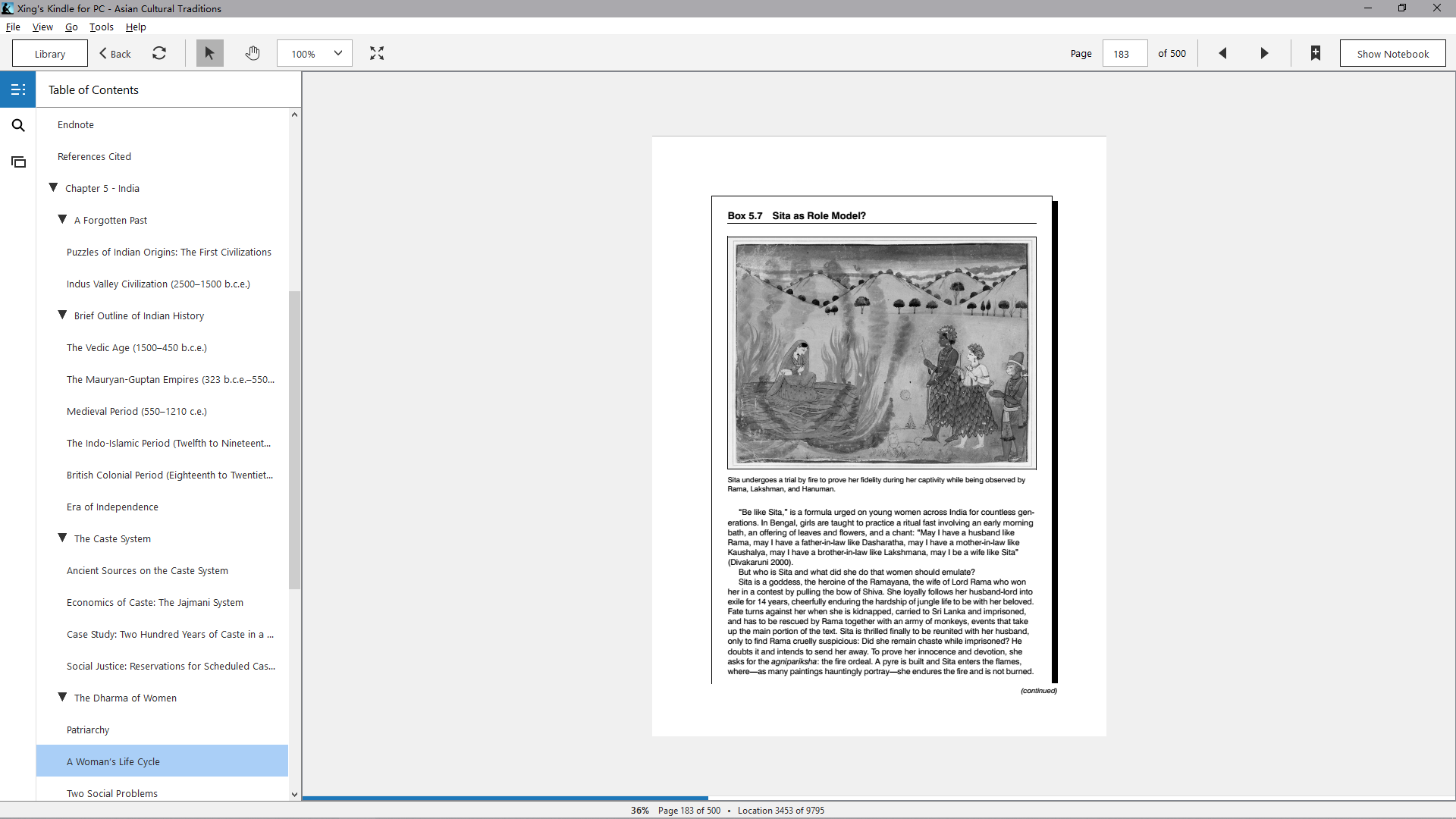Select the hand pan tool
Screen dimensions: 1456x819
click(253, 53)
